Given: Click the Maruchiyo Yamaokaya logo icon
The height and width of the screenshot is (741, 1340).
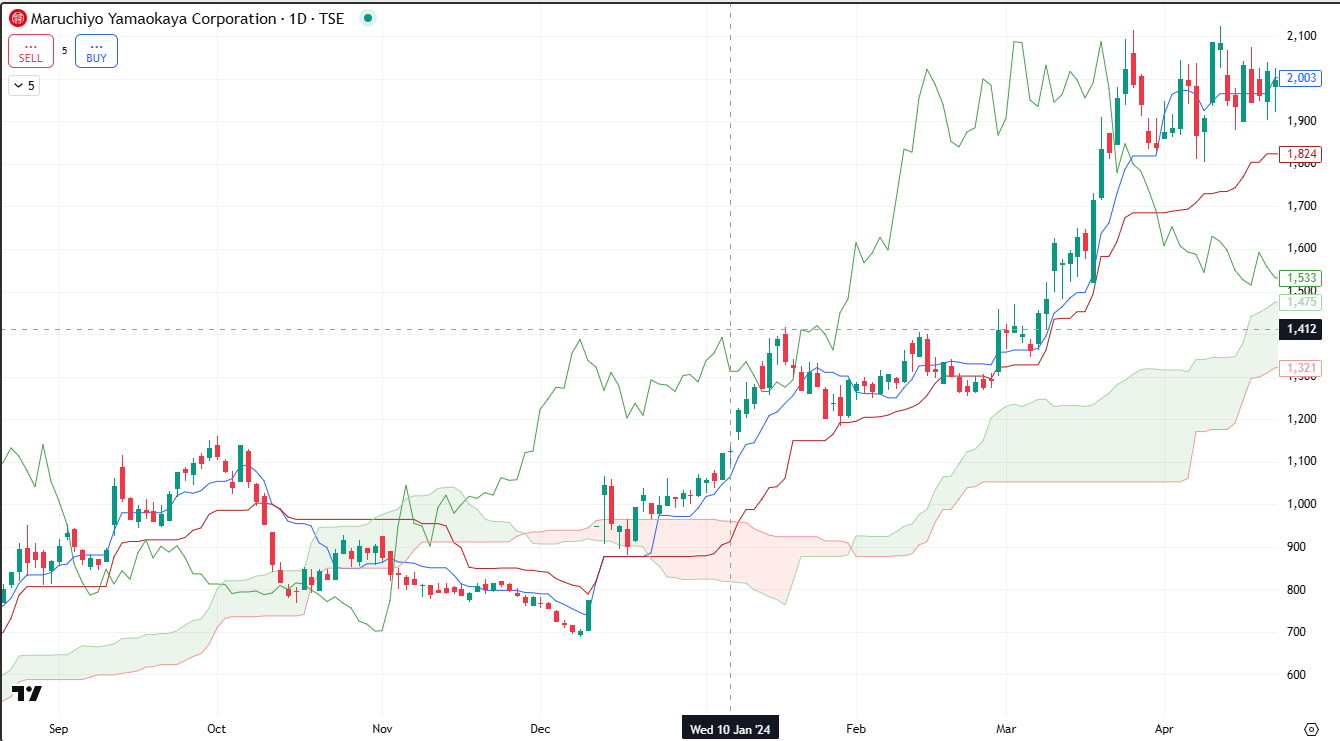Looking at the screenshot, I should 18,18.
